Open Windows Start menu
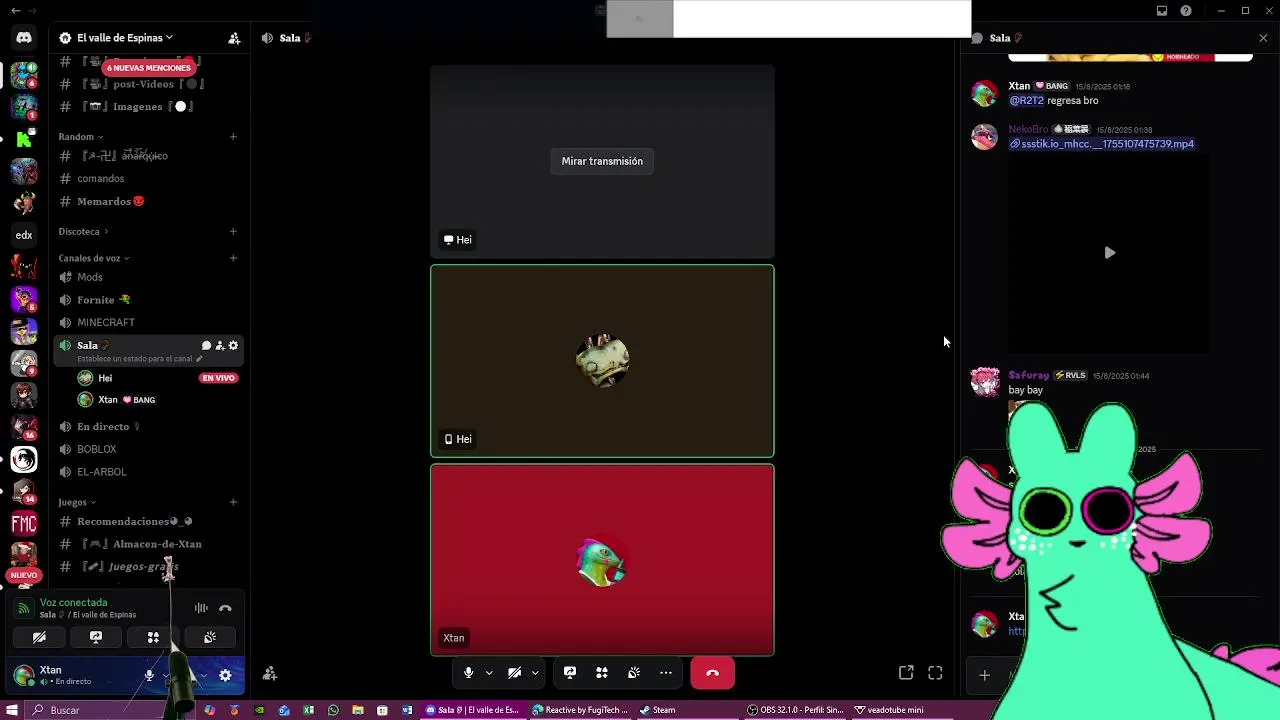The image size is (1280, 720). pos(11,710)
